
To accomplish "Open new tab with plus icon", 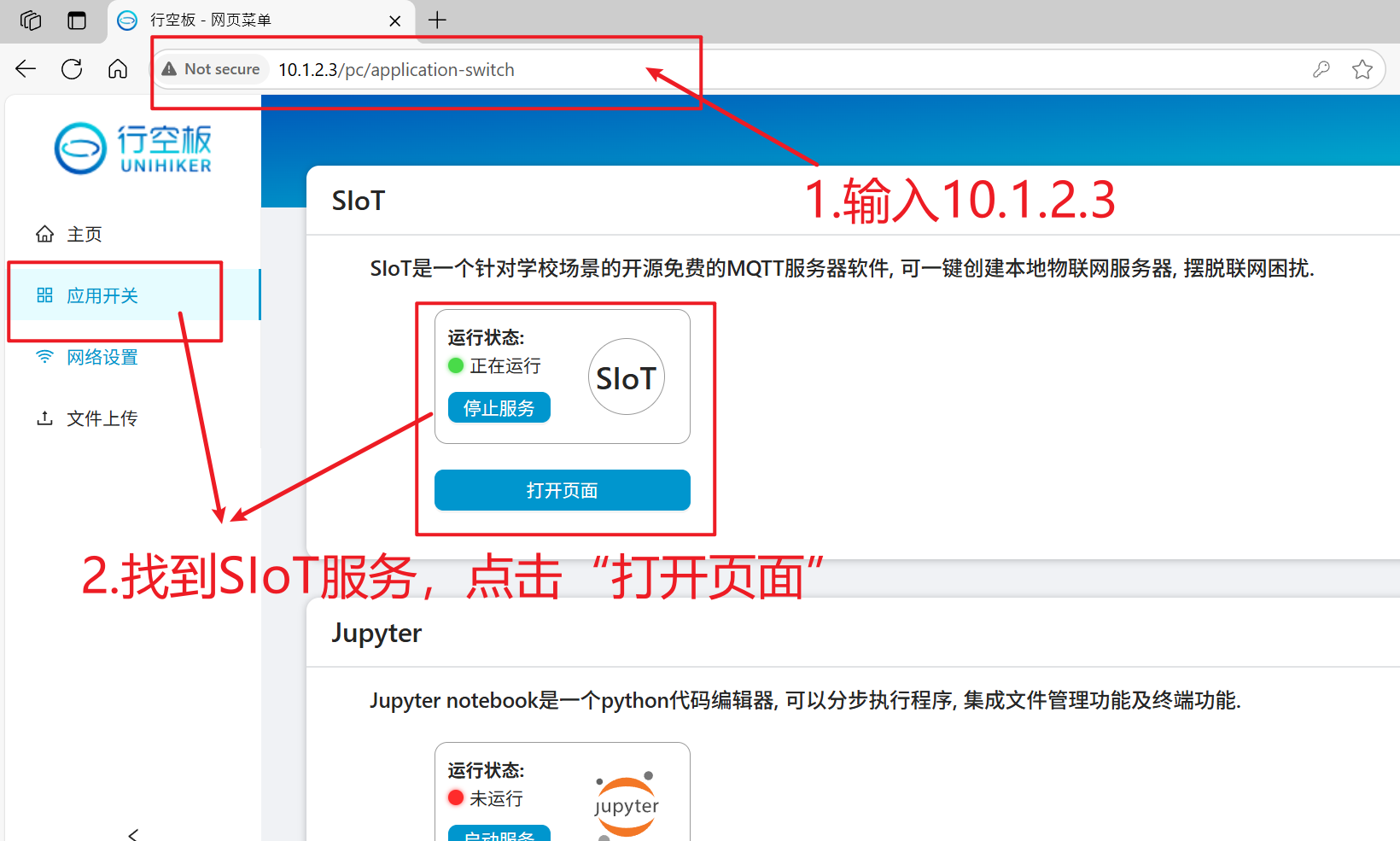I will pos(437,20).
